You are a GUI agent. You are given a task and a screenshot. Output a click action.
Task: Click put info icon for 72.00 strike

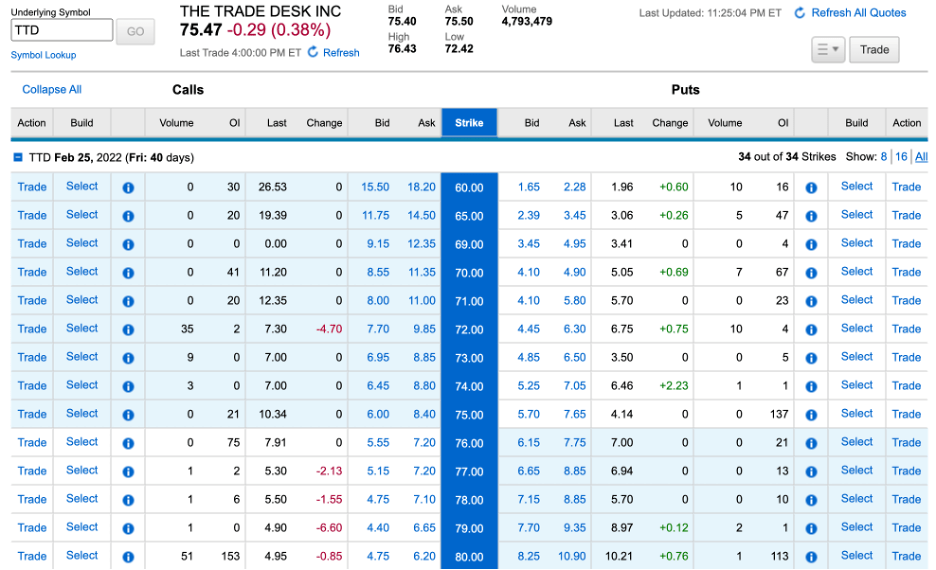coord(811,329)
